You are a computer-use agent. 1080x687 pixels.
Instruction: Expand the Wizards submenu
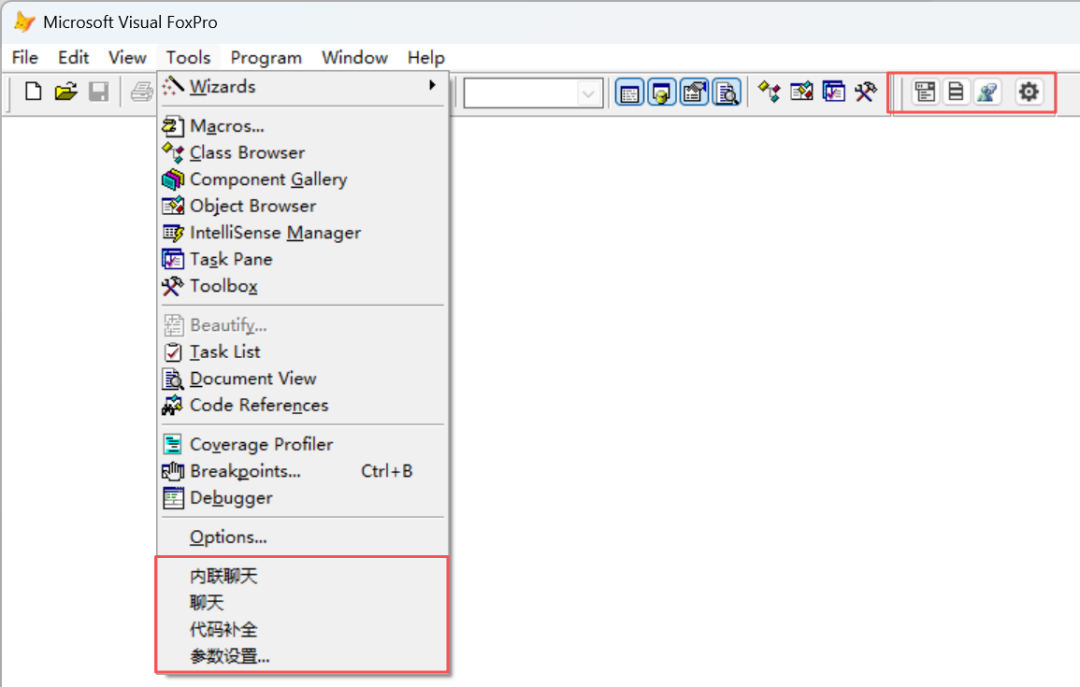coord(303,87)
